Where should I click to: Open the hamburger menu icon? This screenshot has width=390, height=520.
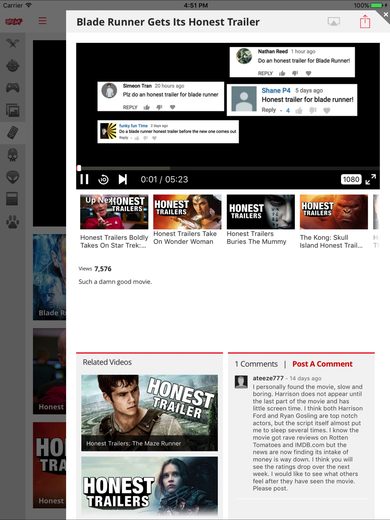[43, 21]
